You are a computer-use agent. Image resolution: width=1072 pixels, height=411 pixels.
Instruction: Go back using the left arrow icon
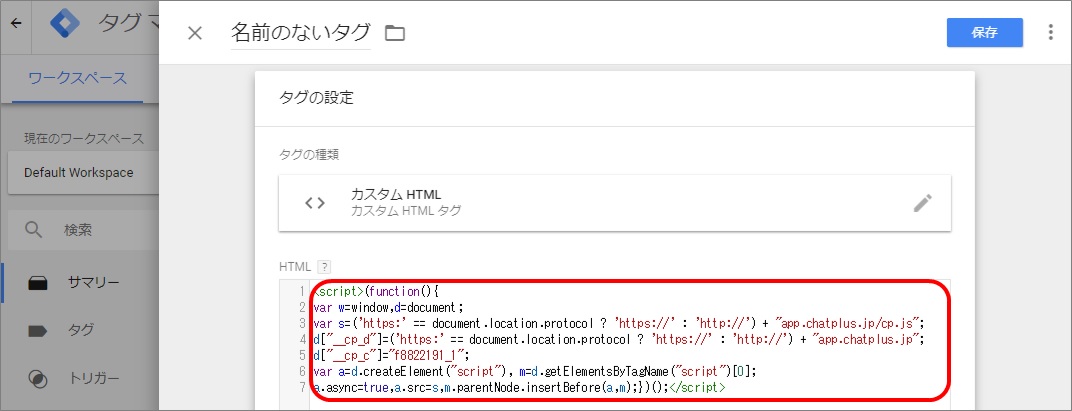[16, 23]
